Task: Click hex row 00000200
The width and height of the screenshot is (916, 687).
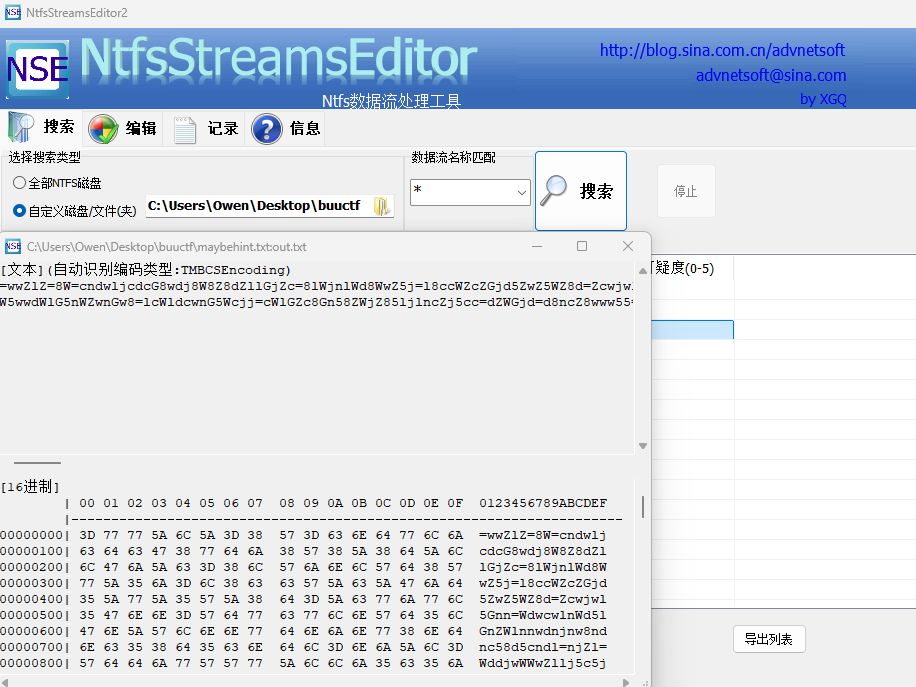Action: click(303, 567)
